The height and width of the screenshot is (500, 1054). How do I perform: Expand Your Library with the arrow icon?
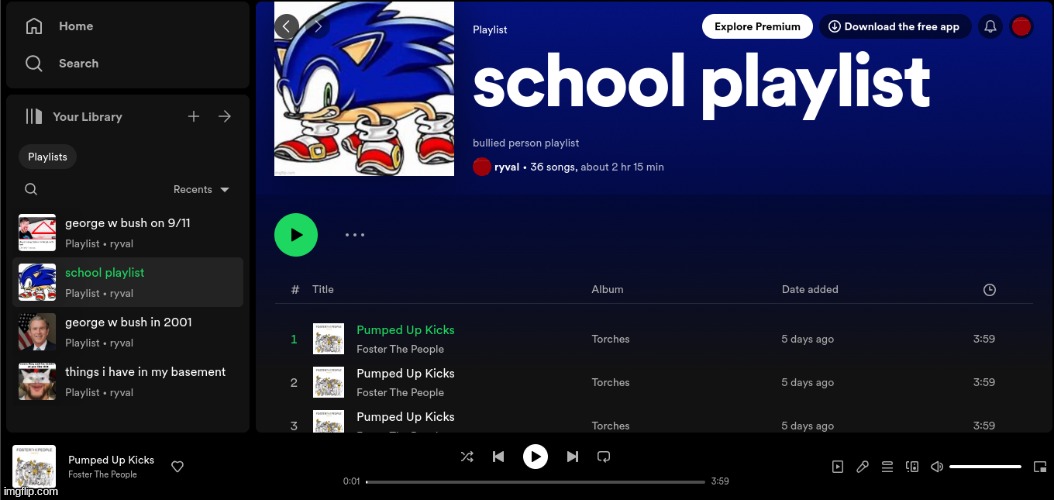pyautogui.click(x=225, y=117)
